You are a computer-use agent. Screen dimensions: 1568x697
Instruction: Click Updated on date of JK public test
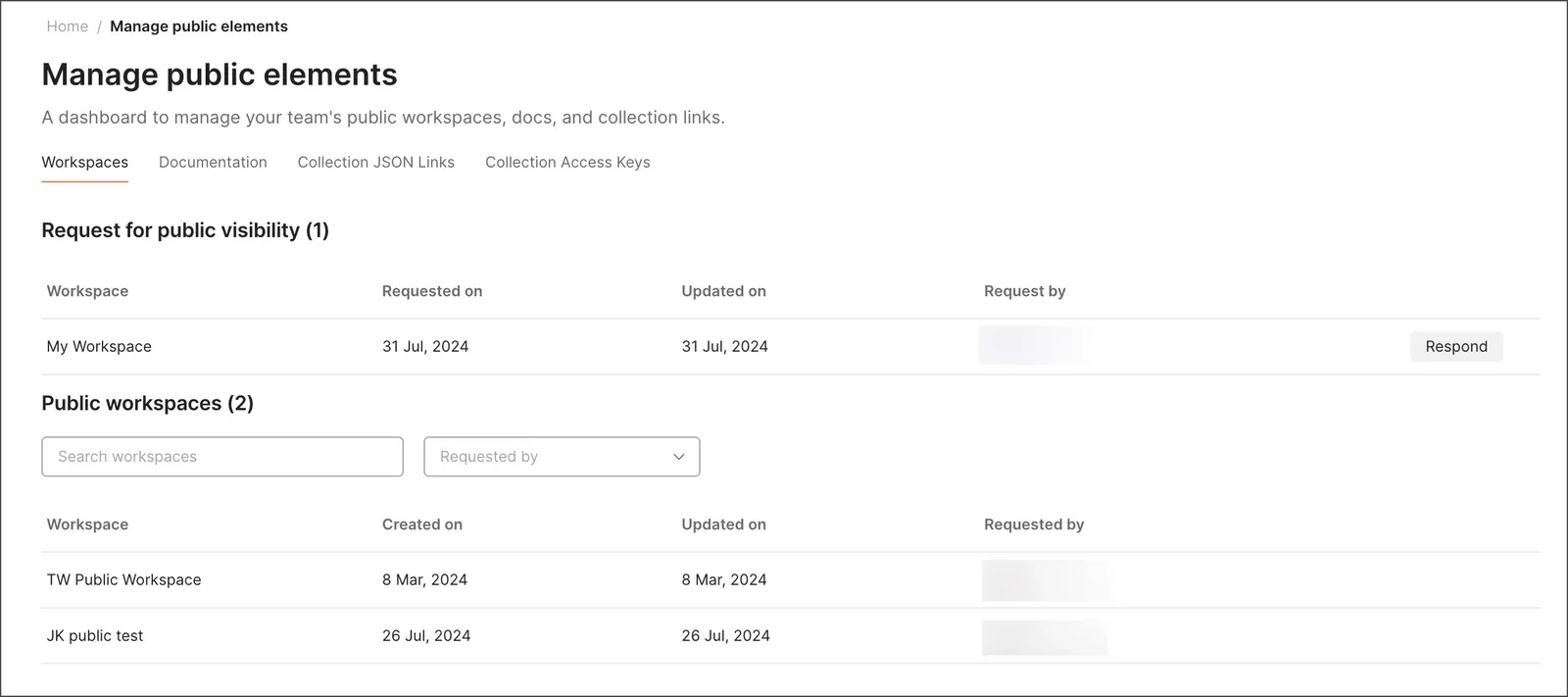pos(726,635)
